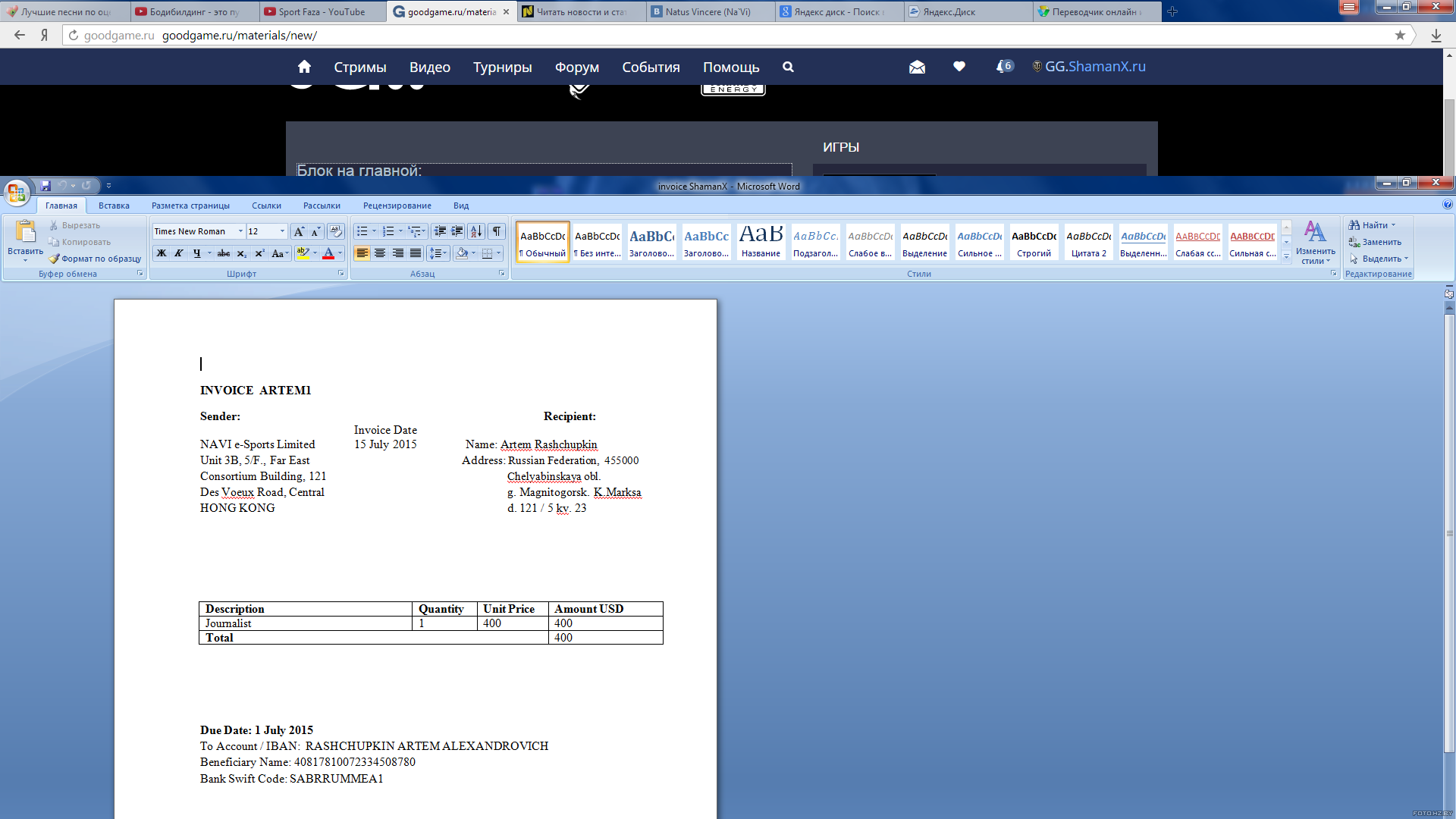This screenshot has width=1456, height=819.
Task: Go back in the browser
Action: 20,35
